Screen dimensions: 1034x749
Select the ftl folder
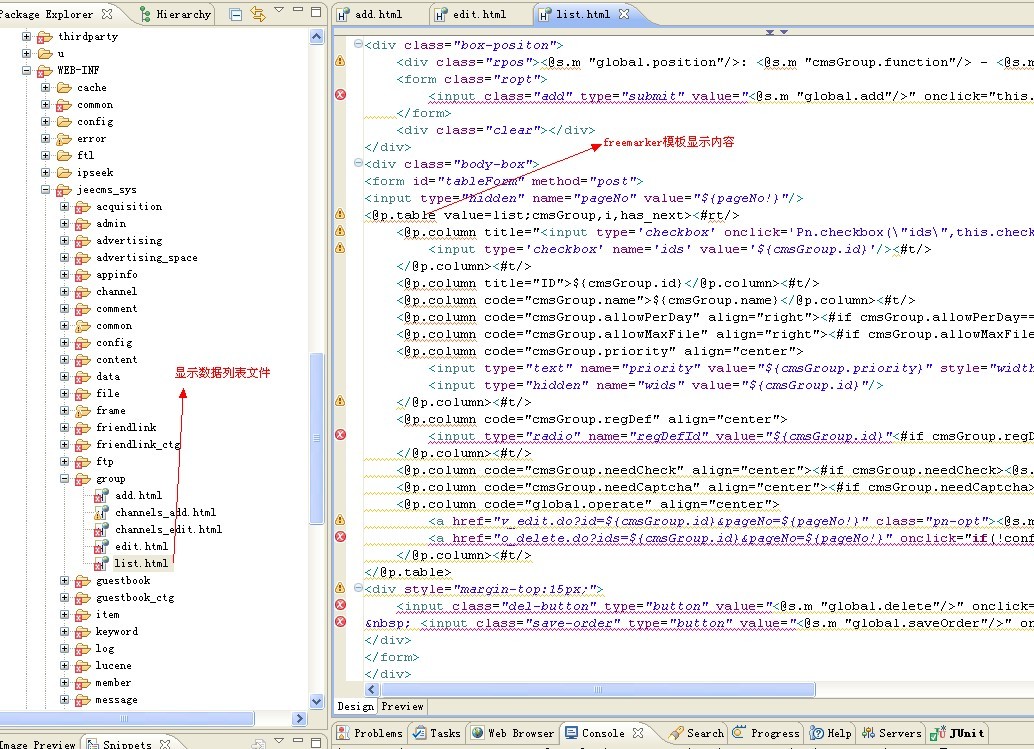coord(85,155)
